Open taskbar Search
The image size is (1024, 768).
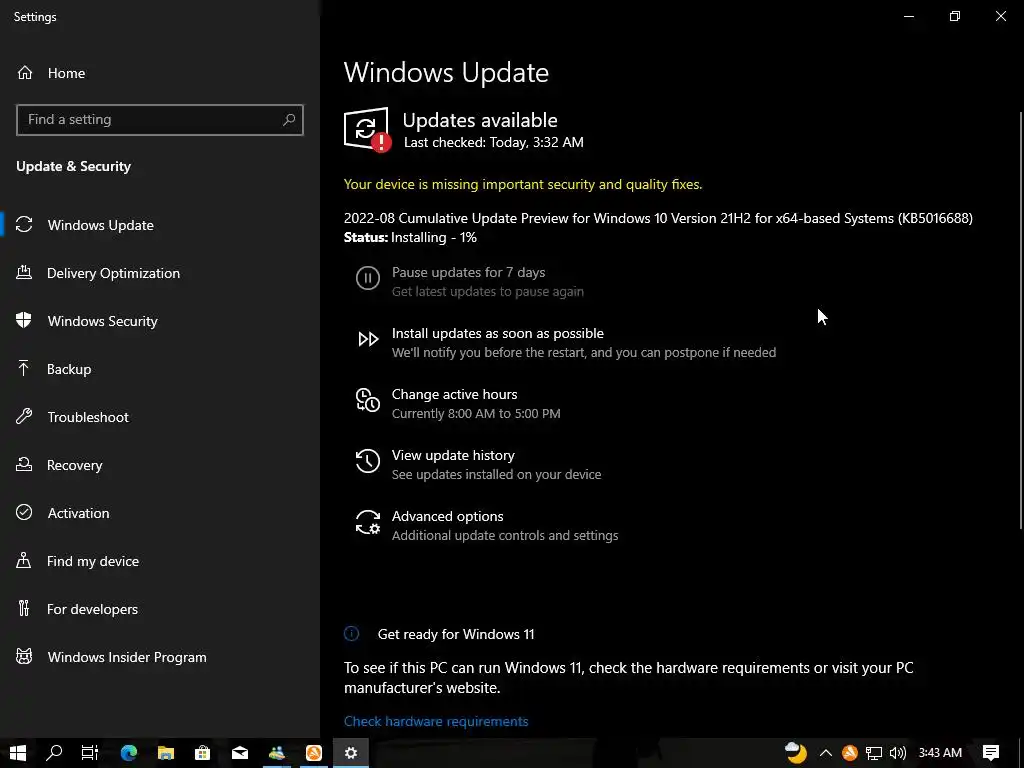click(54, 753)
